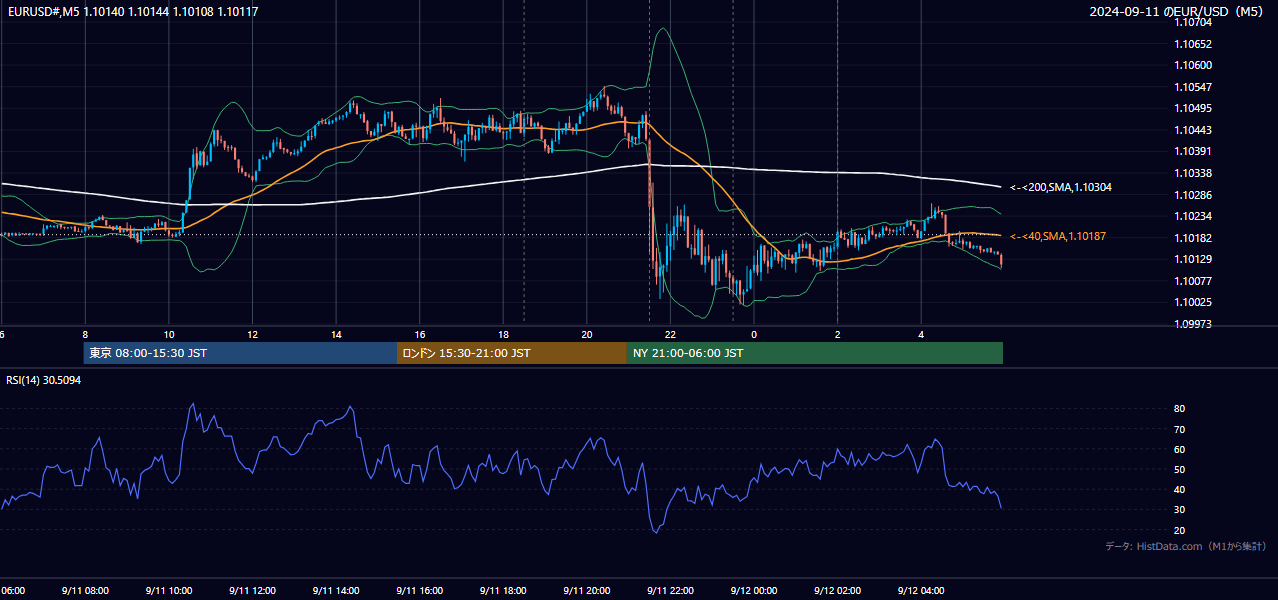Click hour label 20 on price chart axis
The height and width of the screenshot is (600, 1278).
[x=587, y=335]
